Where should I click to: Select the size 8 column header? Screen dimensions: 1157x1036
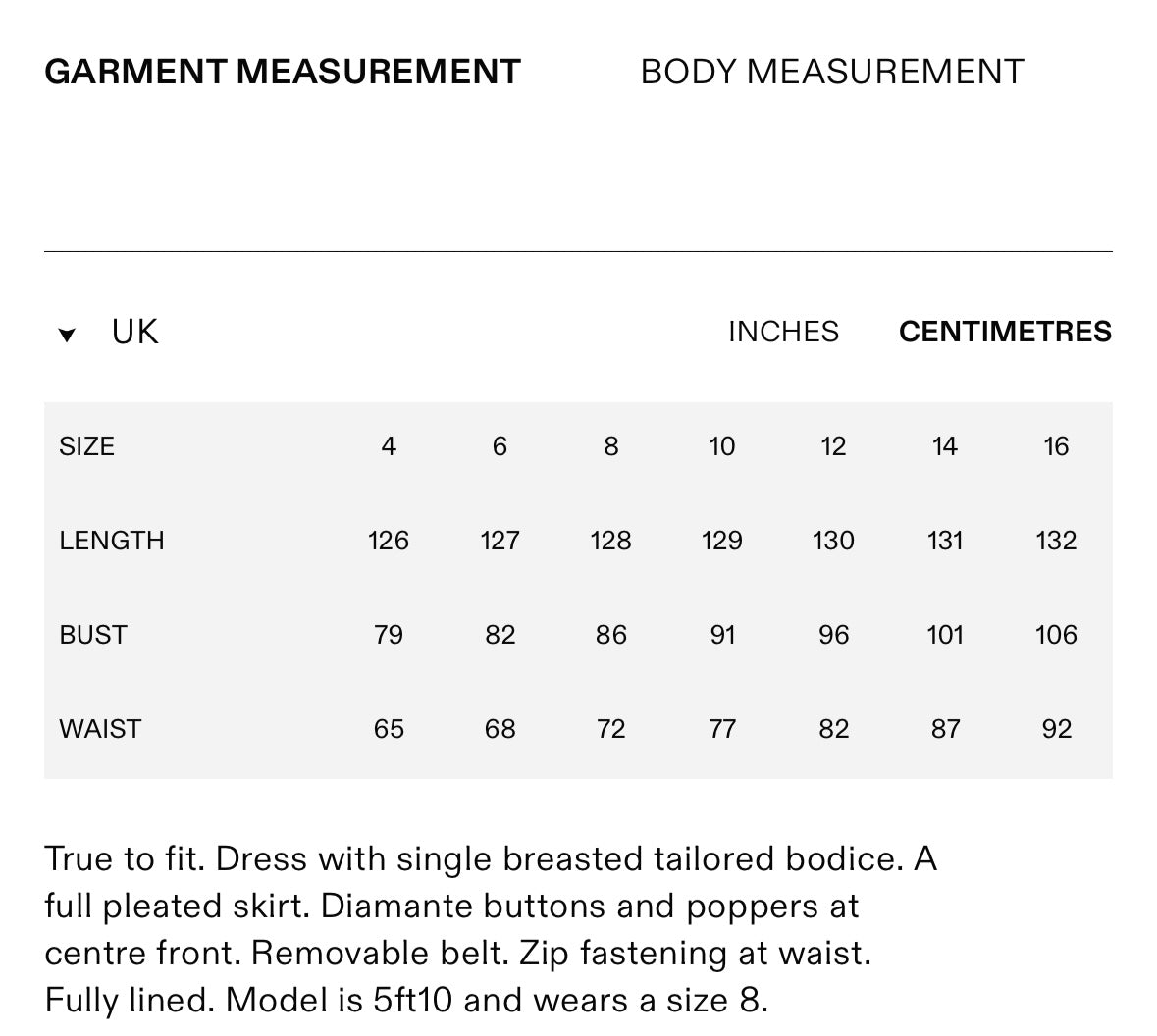click(x=610, y=447)
